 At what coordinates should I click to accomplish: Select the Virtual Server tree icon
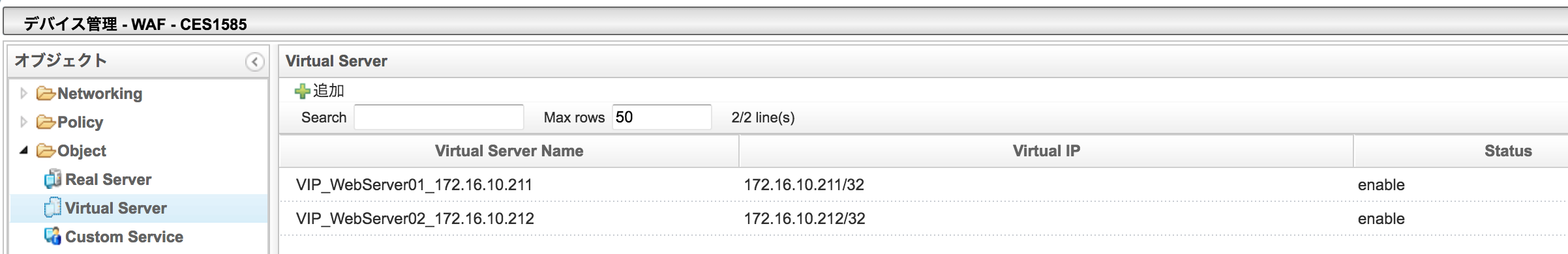[53, 208]
